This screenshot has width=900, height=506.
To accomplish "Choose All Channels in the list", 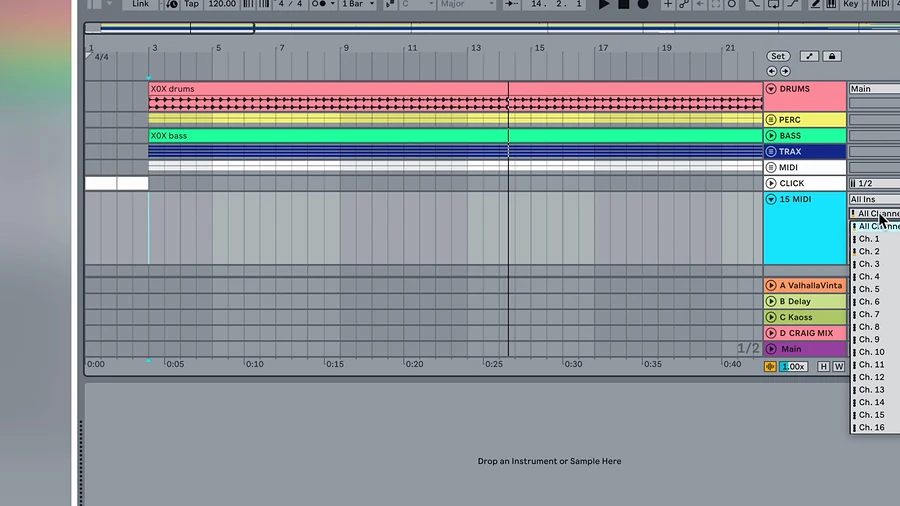I will [875, 227].
